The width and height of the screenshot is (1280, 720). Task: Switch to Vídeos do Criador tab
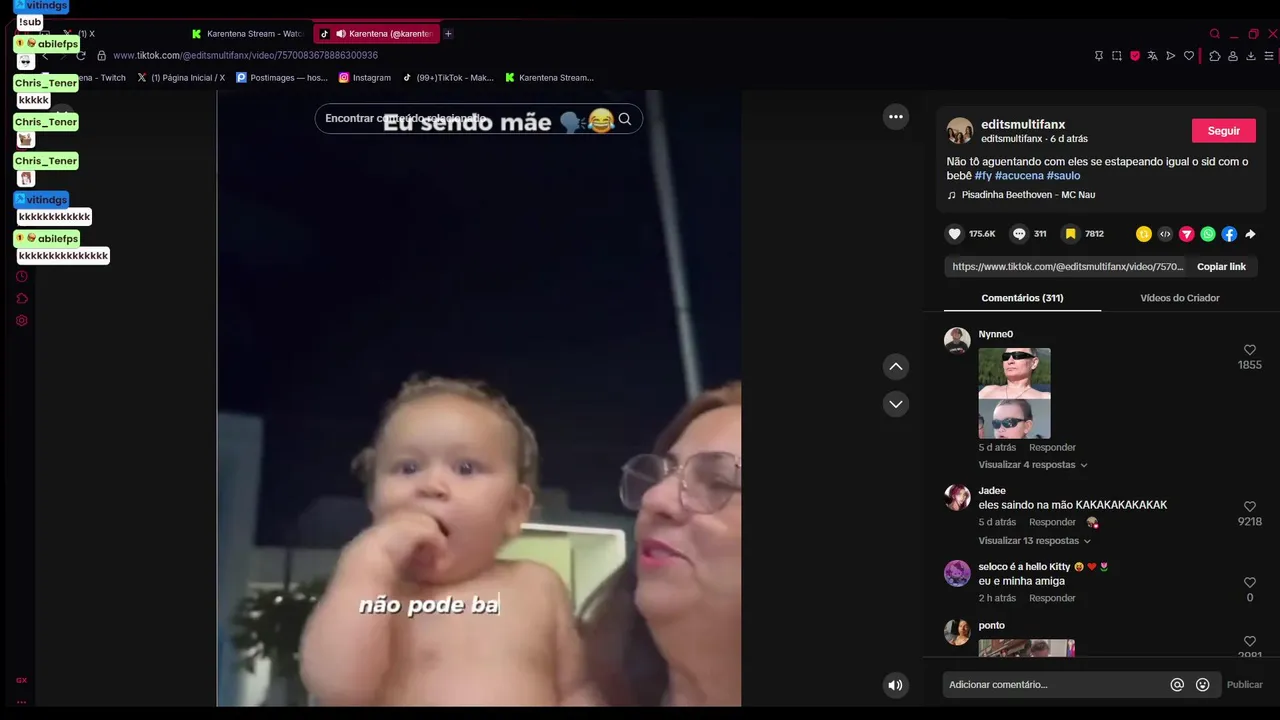[1180, 298]
